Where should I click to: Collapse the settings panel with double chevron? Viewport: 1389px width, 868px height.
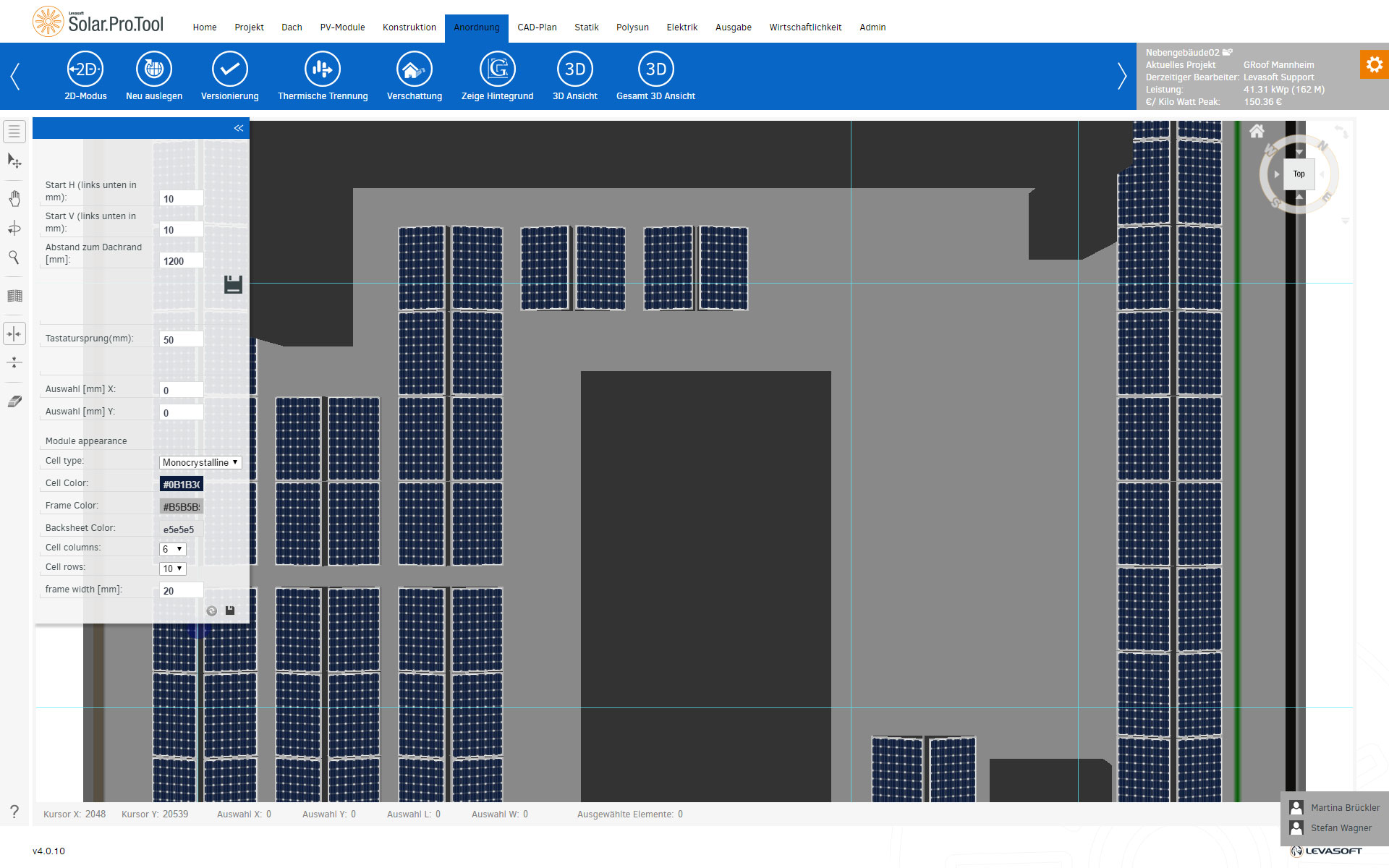coord(239,128)
